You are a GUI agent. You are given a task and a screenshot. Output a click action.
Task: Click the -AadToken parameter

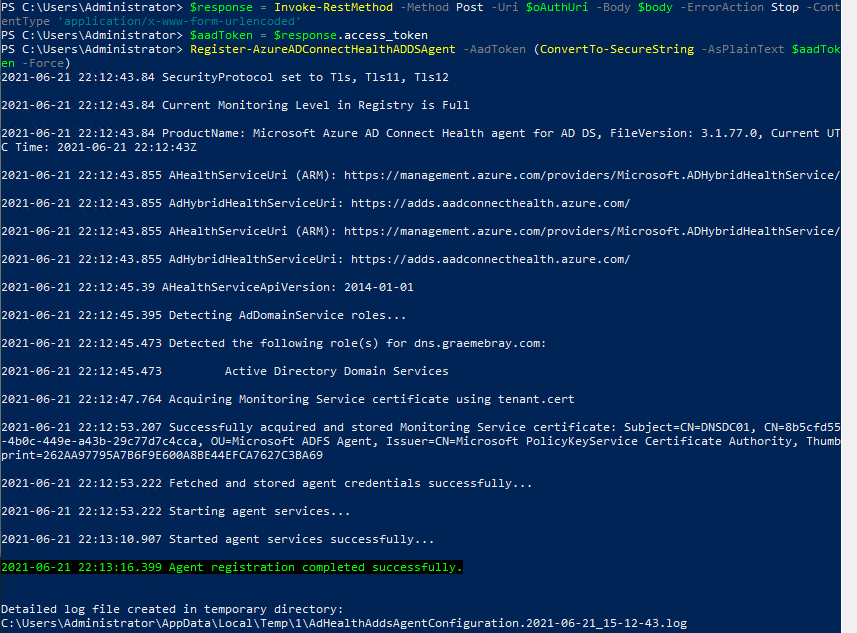point(494,49)
